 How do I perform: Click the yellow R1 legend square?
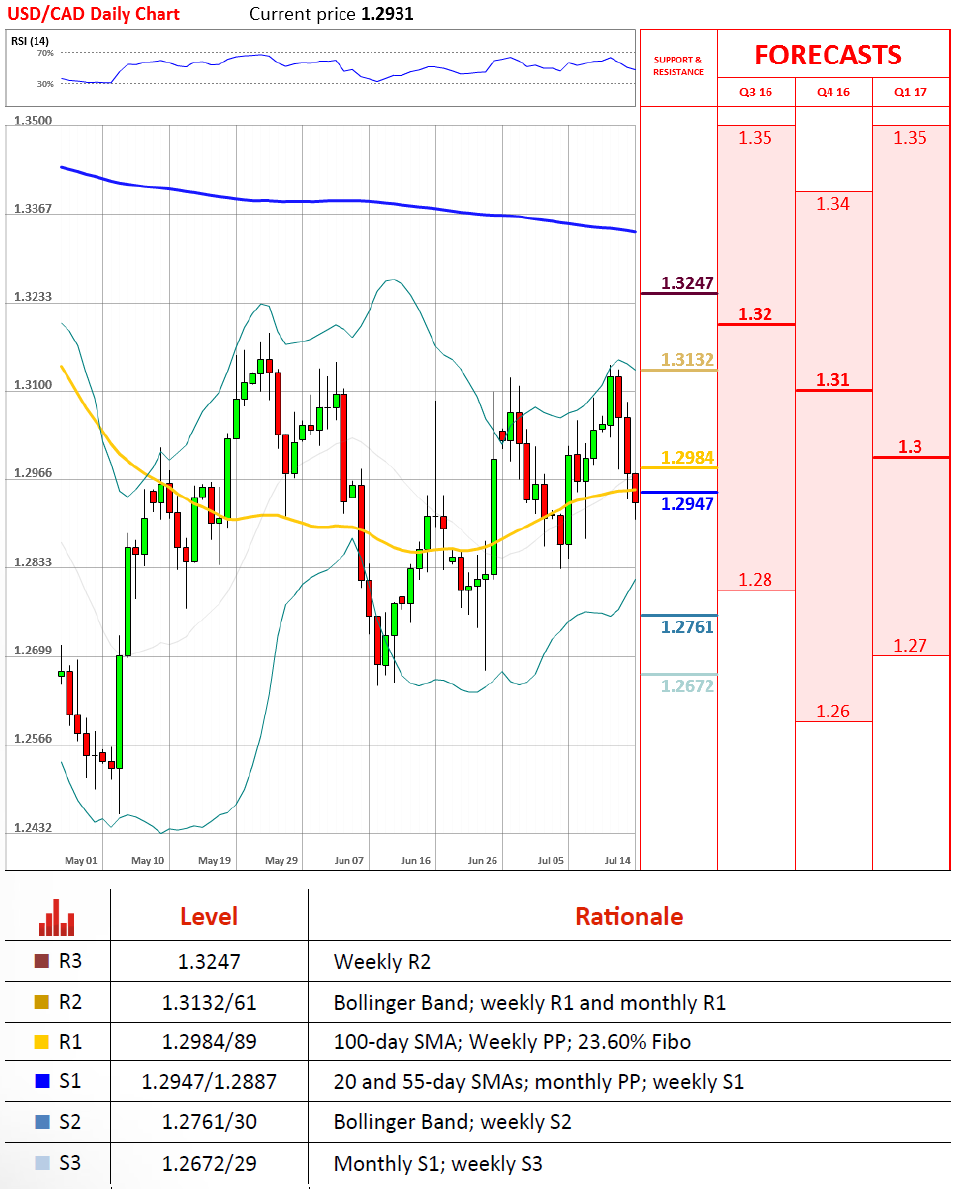pyautogui.click(x=42, y=1042)
